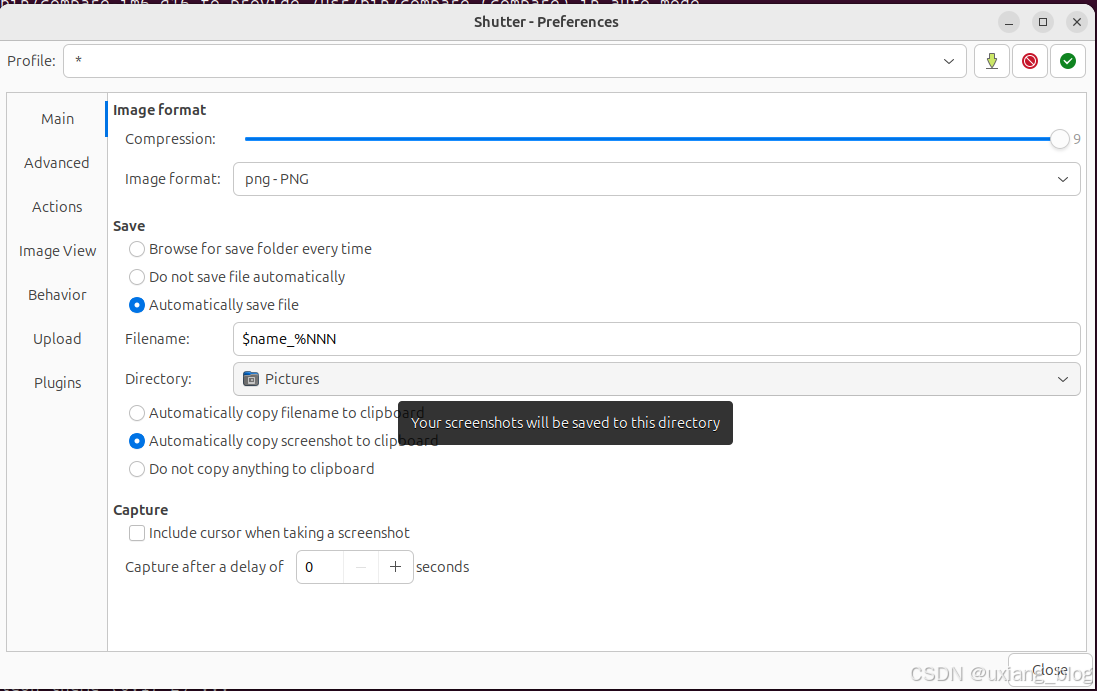
Task: Switch to the Advanced tab
Action: point(57,163)
